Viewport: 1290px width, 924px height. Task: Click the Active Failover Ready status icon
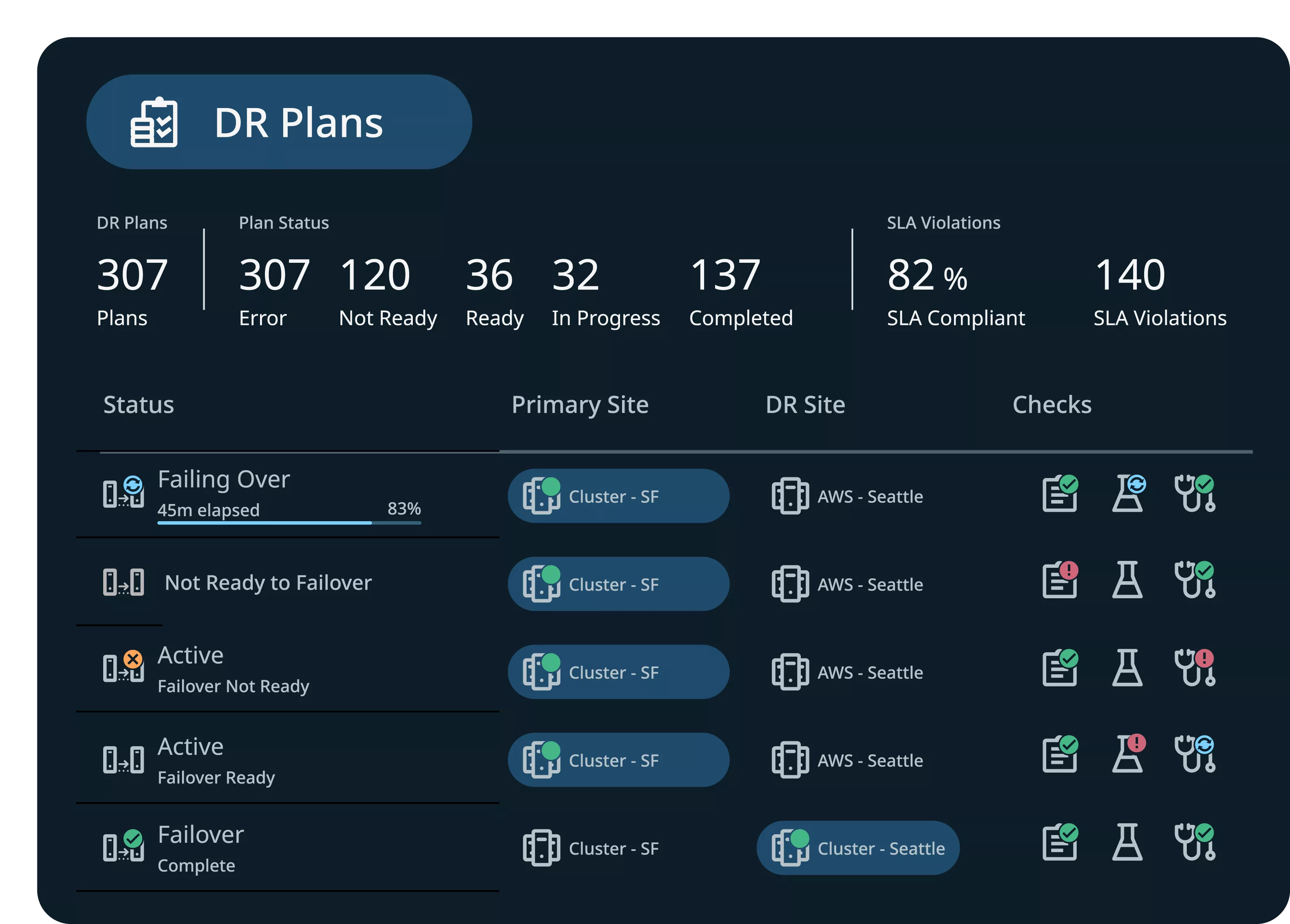tap(124, 760)
